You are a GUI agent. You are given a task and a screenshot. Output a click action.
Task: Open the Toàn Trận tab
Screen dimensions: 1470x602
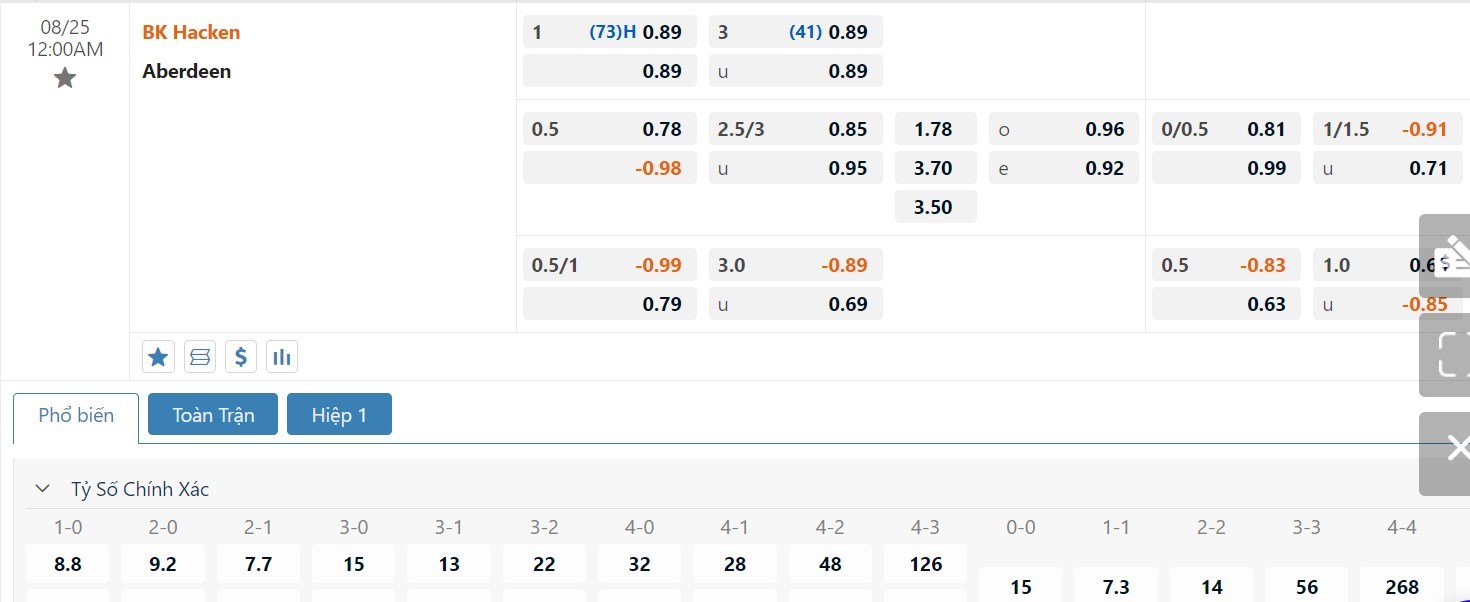[x=213, y=415]
